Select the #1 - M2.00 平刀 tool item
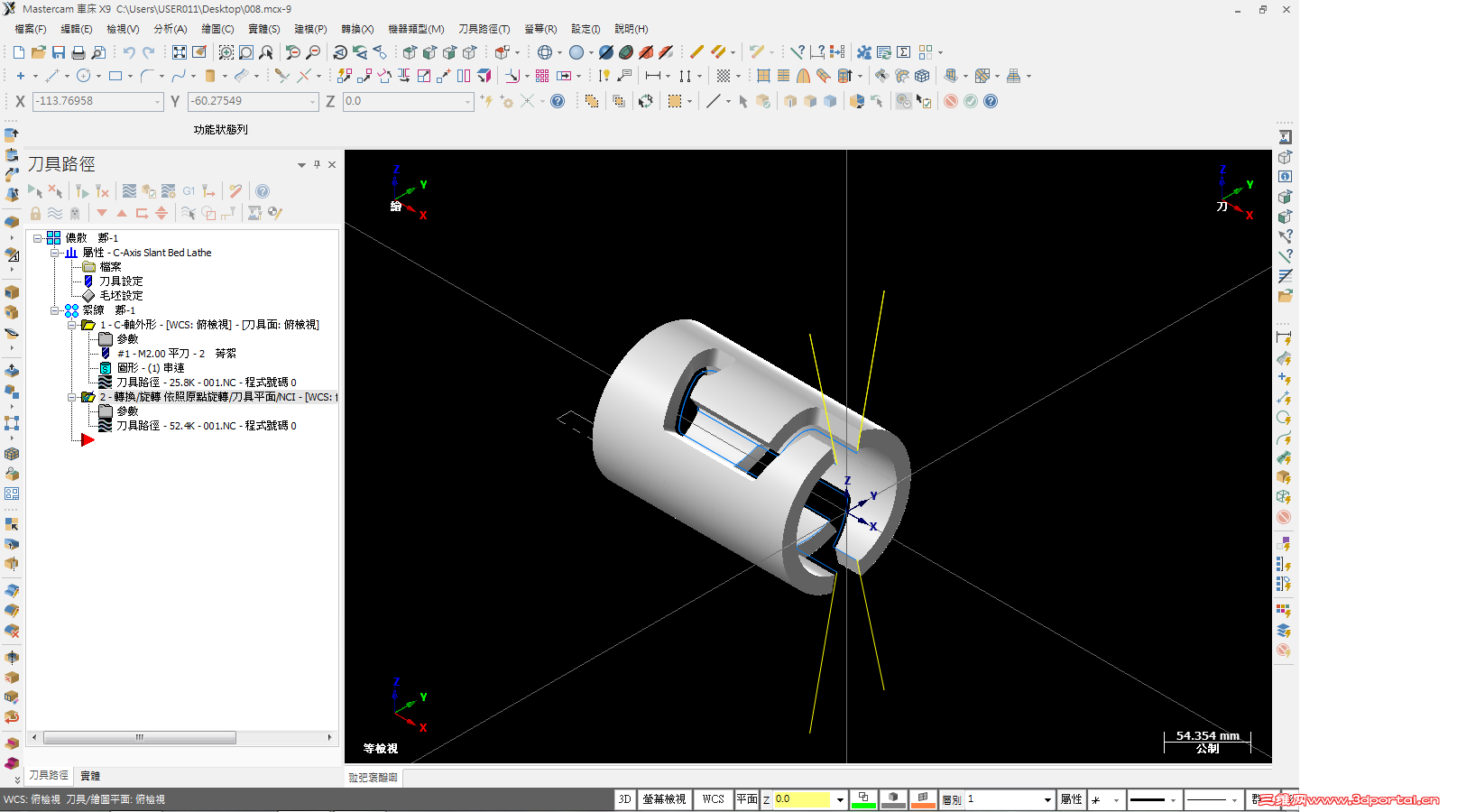This screenshot has height=812, width=1457. (177, 354)
